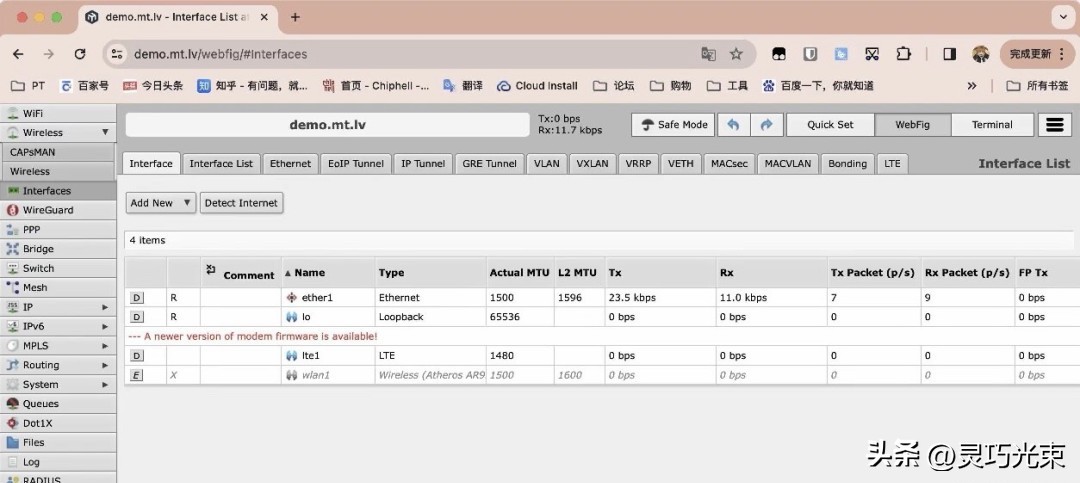Open PPP in the sidebar
Screen dimensions: 1080x483
(x=58, y=229)
